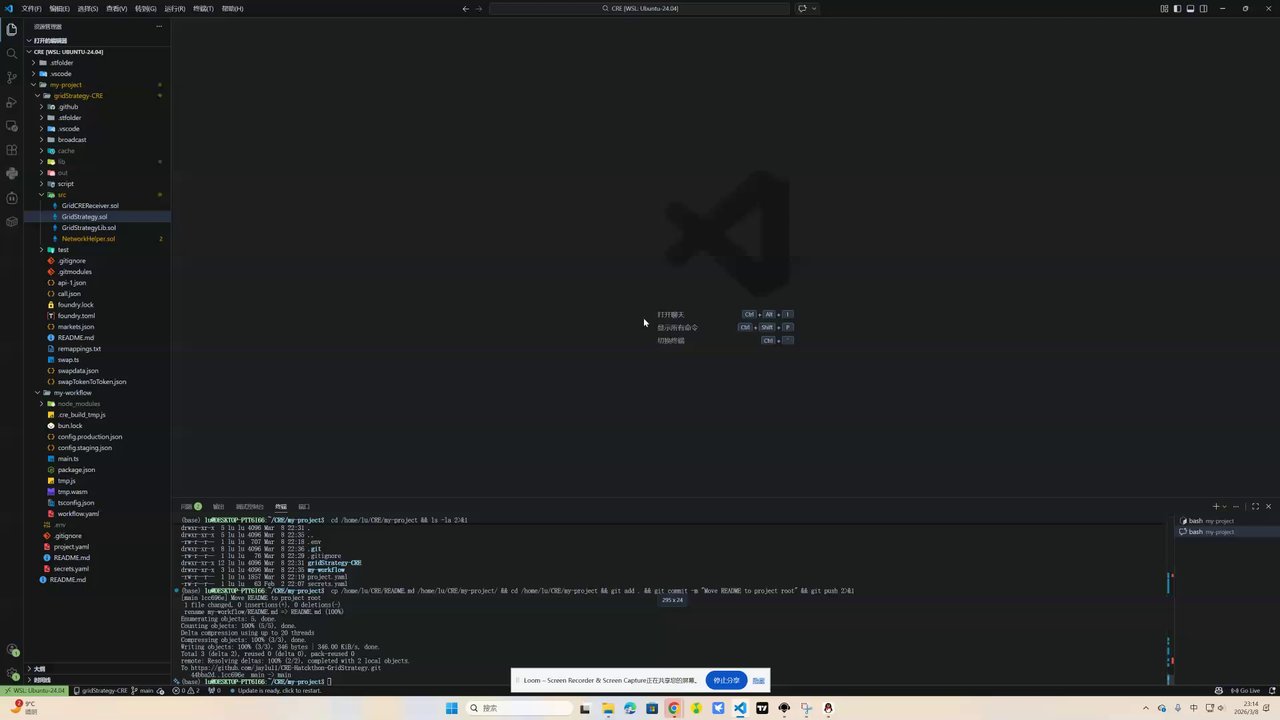Open the Python activity bar icon
Screen dimensions: 1280x720
click(x=12, y=174)
